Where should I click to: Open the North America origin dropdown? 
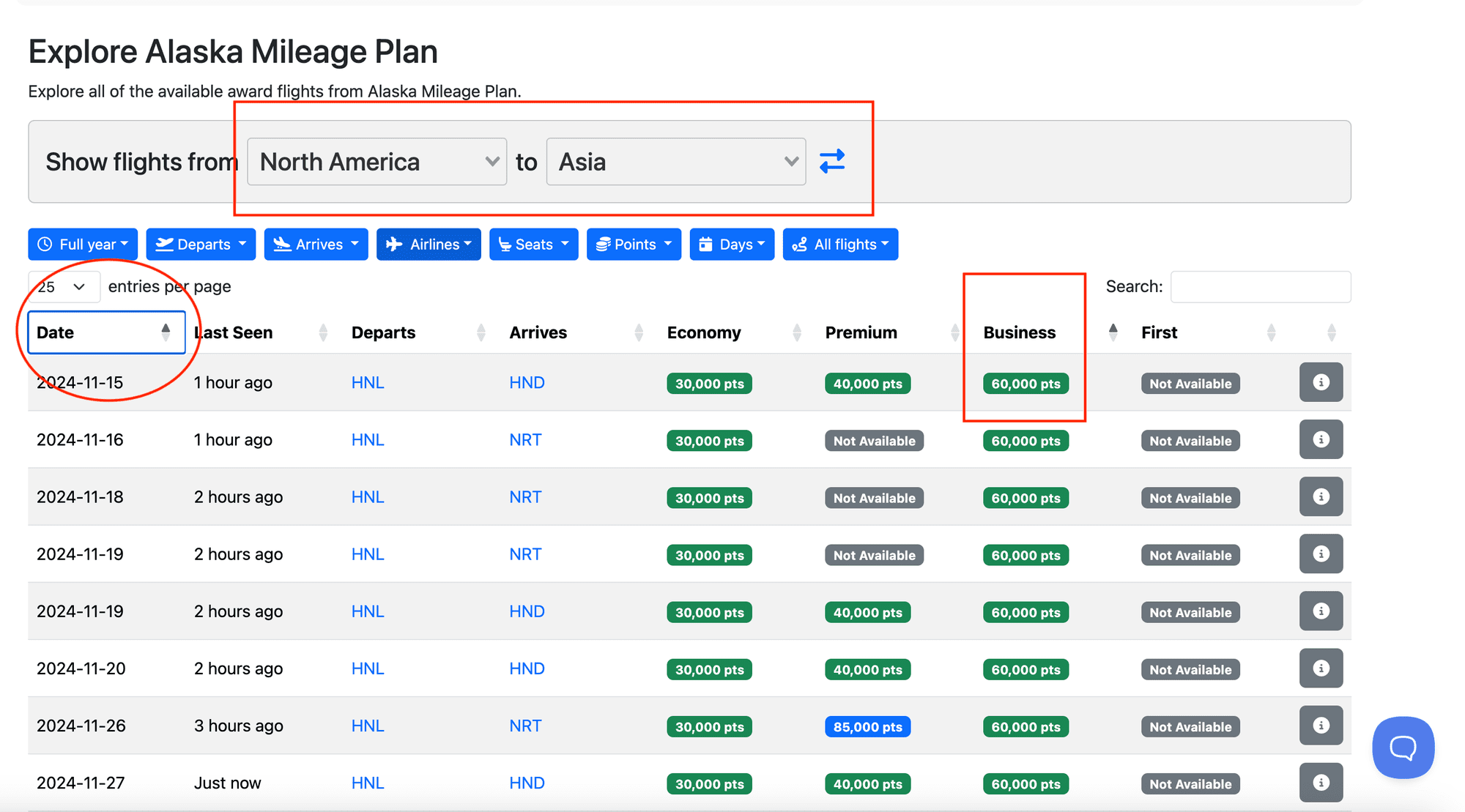(x=377, y=162)
